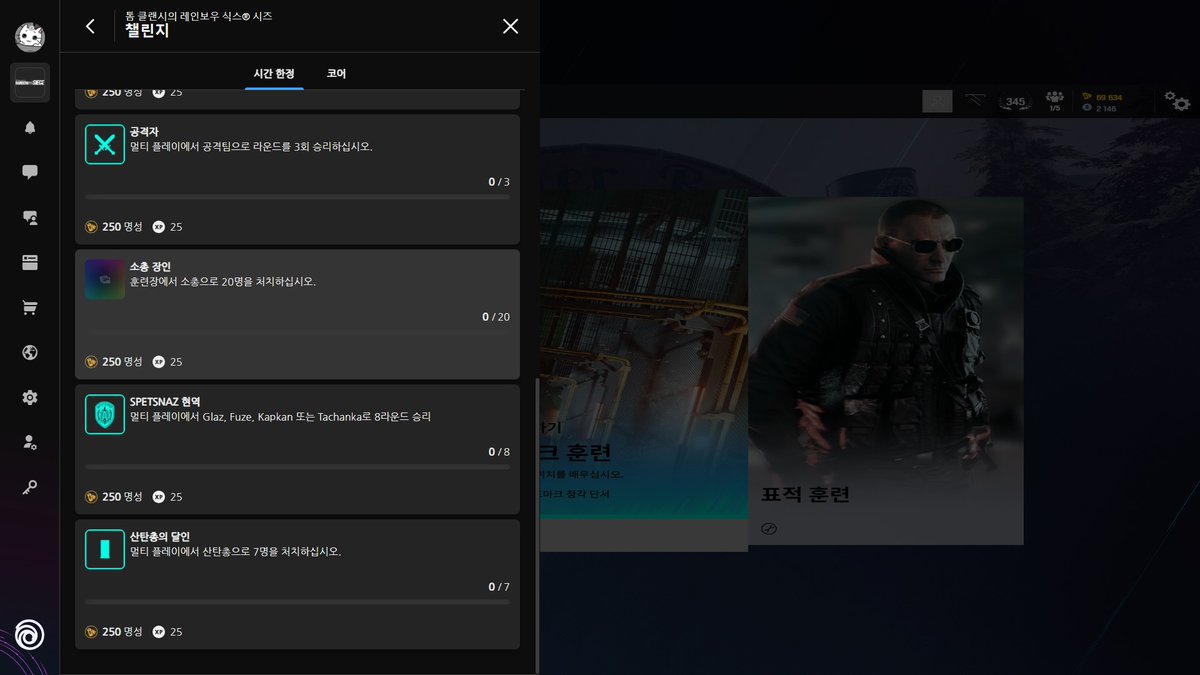
Task: Click the 공격팀으로 라운드를 3회 승리 description
Action: pyautogui.click(x=251, y=147)
